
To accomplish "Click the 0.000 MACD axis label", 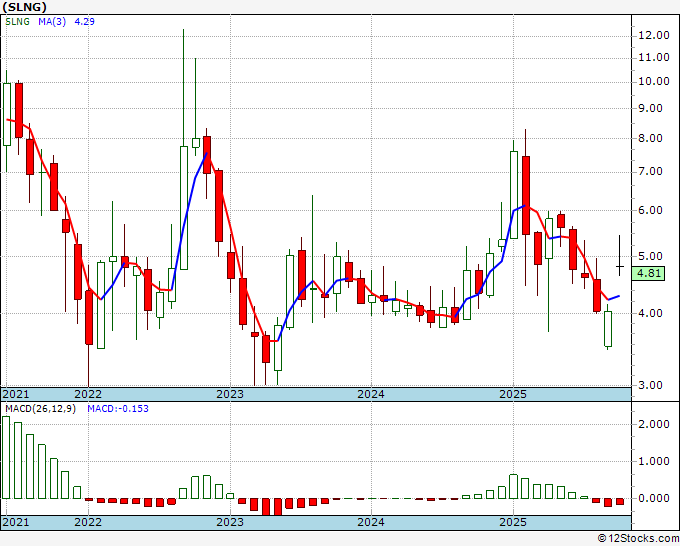I will coord(654,498).
